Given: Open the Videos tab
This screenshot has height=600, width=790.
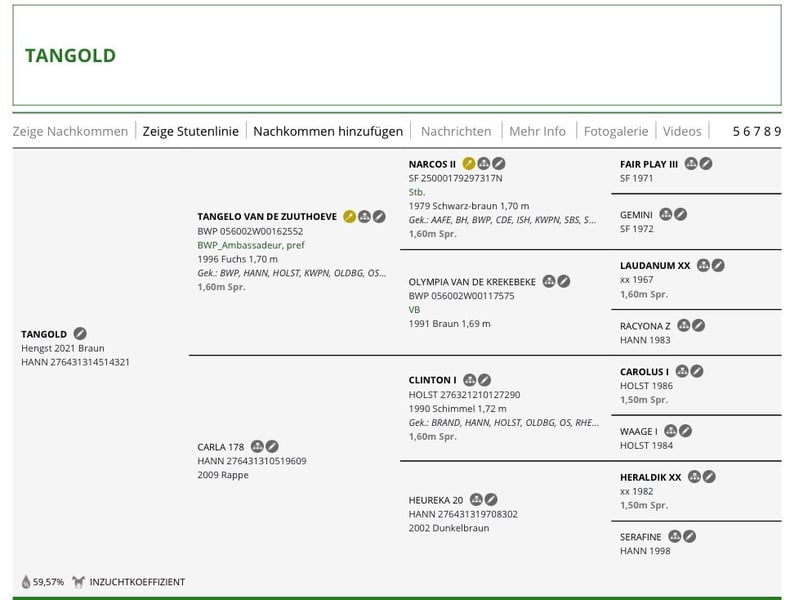Looking at the screenshot, I should click(x=682, y=131).
